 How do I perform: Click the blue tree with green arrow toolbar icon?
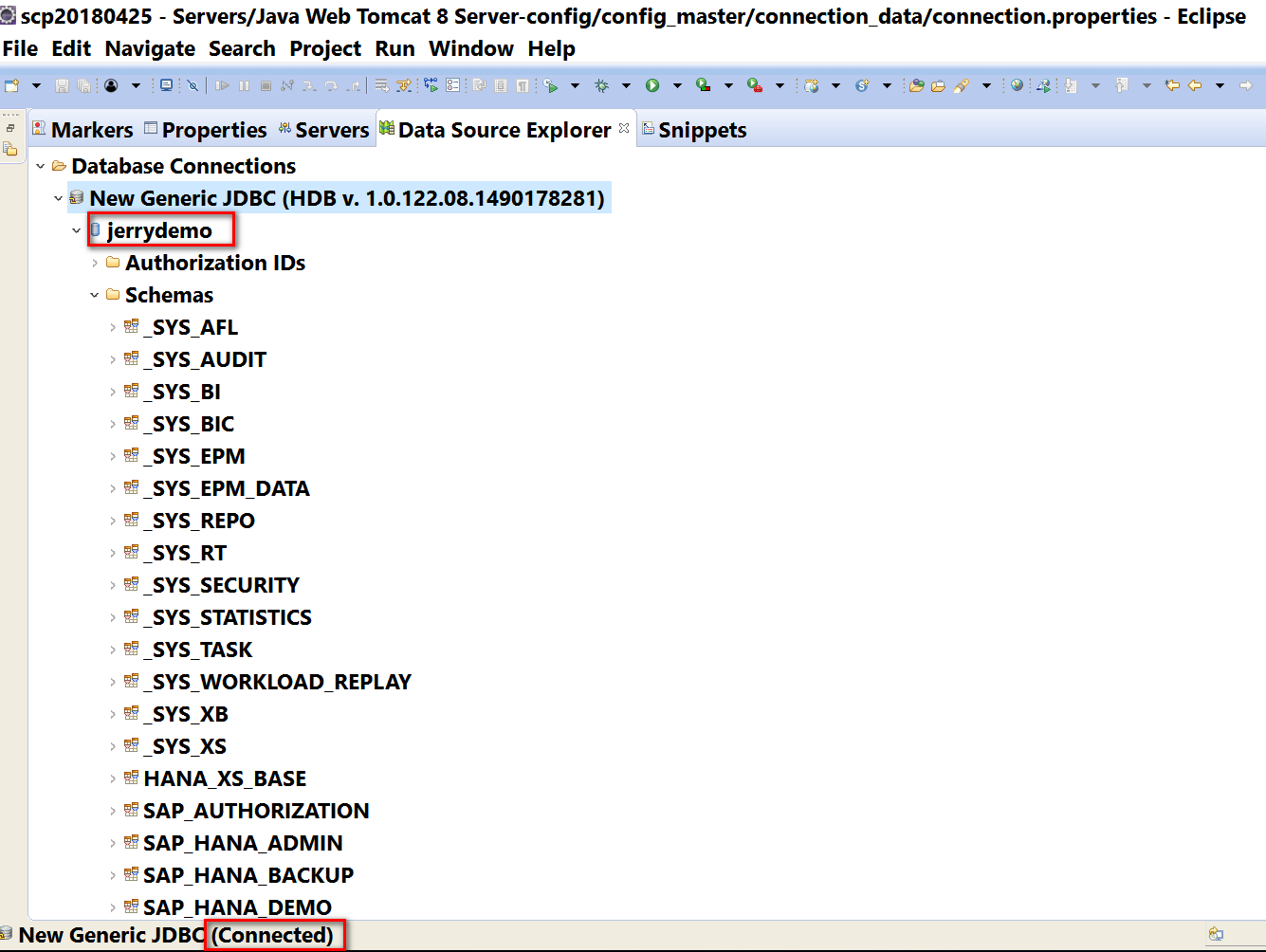pyautogui.click(x=431, y=85)
